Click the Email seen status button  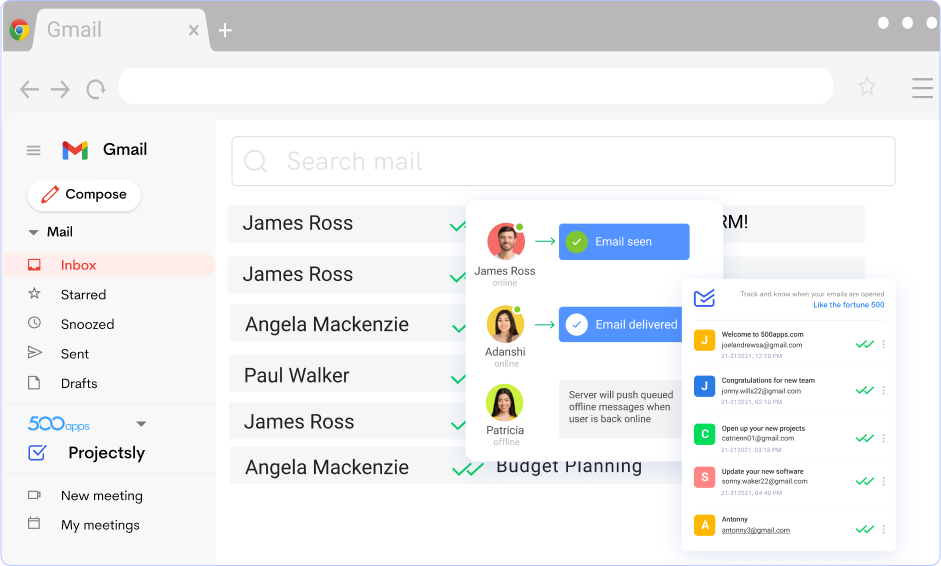(x=624, y=242)
